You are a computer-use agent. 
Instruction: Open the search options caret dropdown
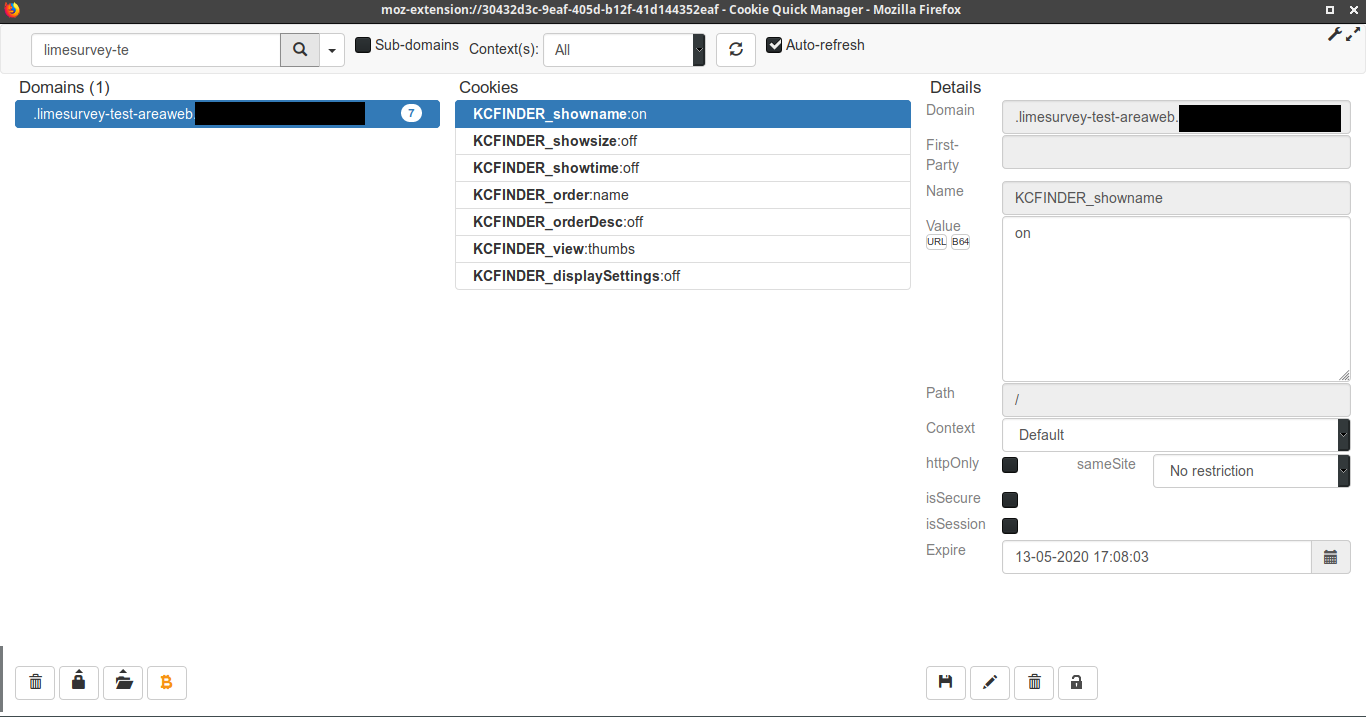coord(332,50)
